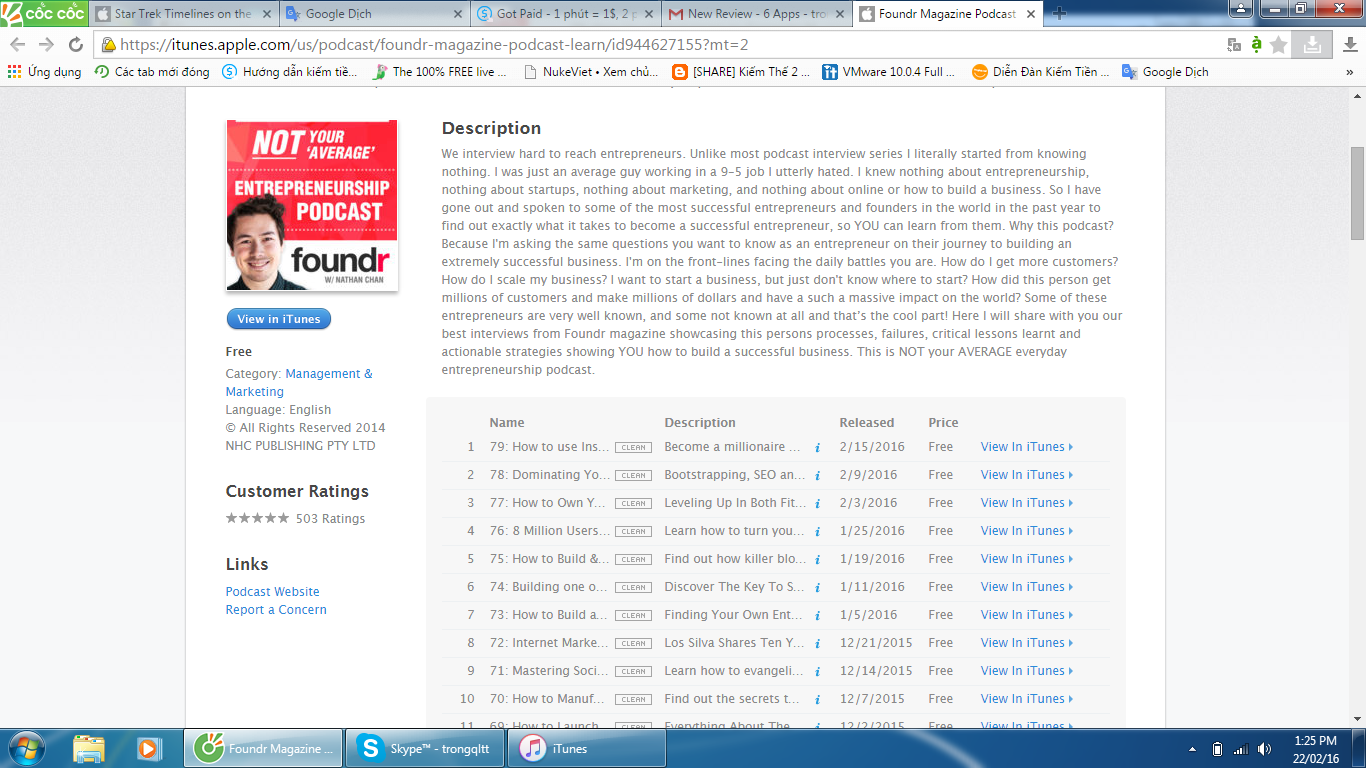Click View In iTunes for episode 71
Screen dimensions: 1366x768
[x=1027, y=671]
